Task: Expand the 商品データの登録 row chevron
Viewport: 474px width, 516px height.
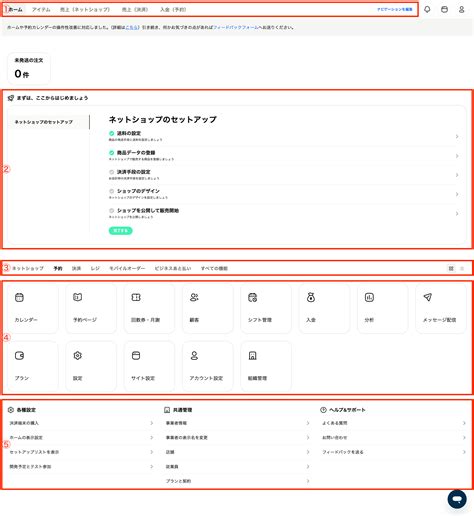Action: pyautogui.click(x=457, y=156)
